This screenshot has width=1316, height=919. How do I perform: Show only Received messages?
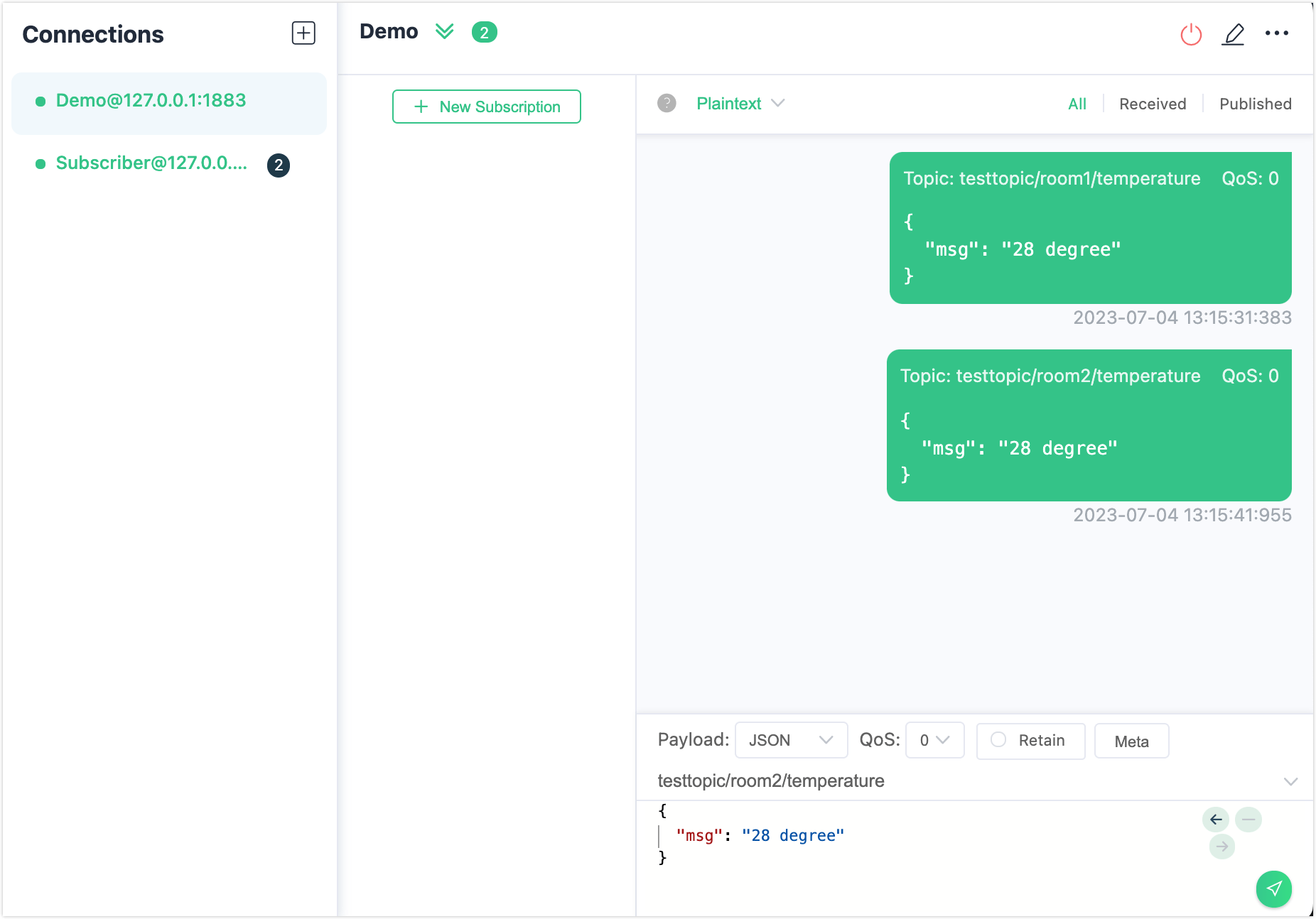(1152, 104)
